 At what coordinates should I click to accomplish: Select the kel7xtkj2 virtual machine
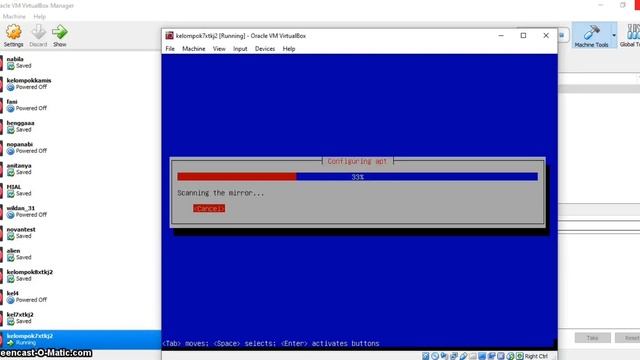coord(80,318)
